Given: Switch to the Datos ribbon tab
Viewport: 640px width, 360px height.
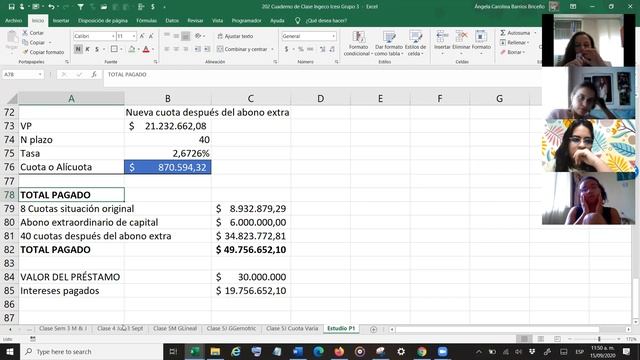Looking at the screenshot, I should [172, 20].
